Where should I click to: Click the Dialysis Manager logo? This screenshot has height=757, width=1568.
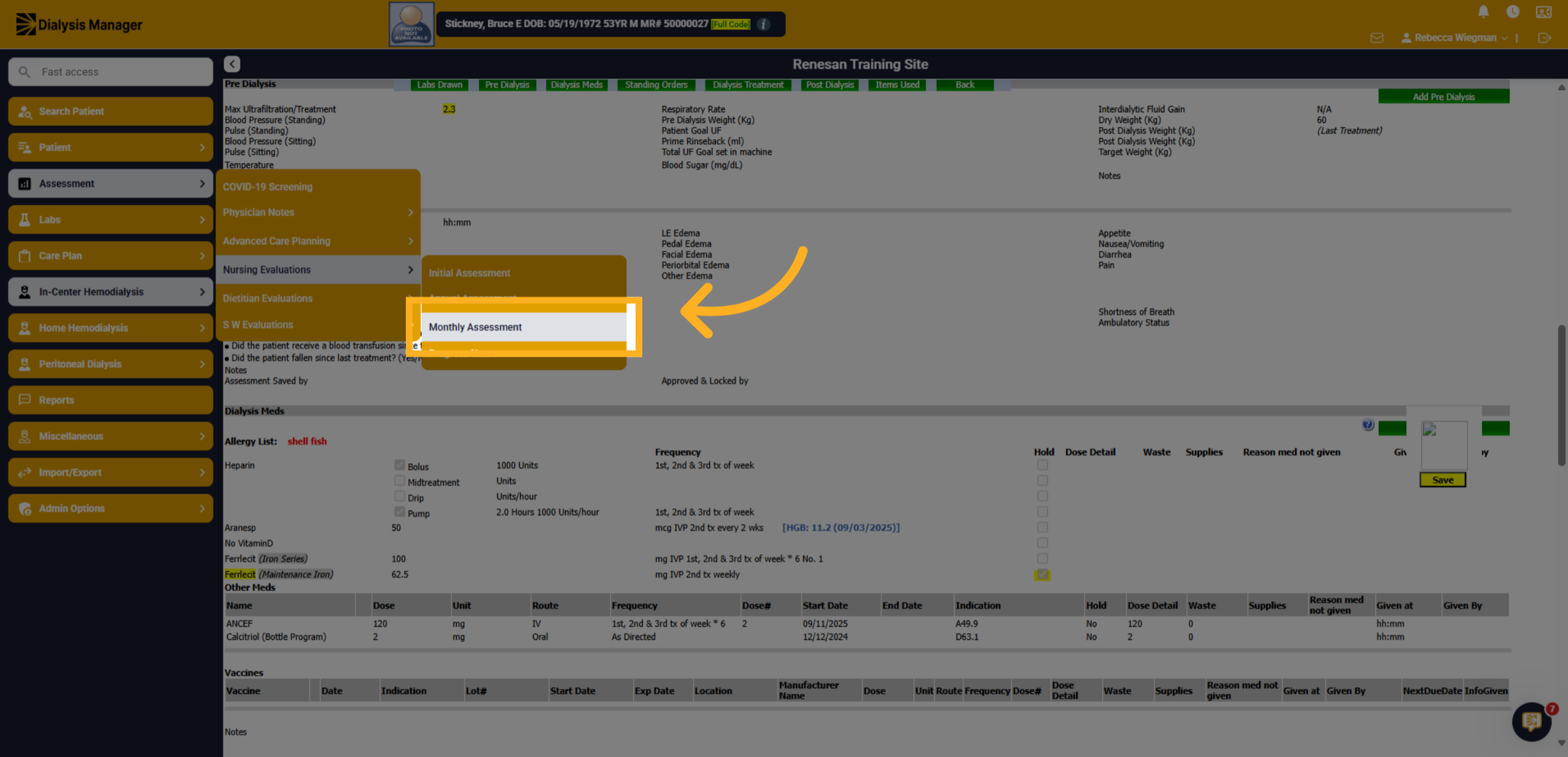click(x=78, y=25)
